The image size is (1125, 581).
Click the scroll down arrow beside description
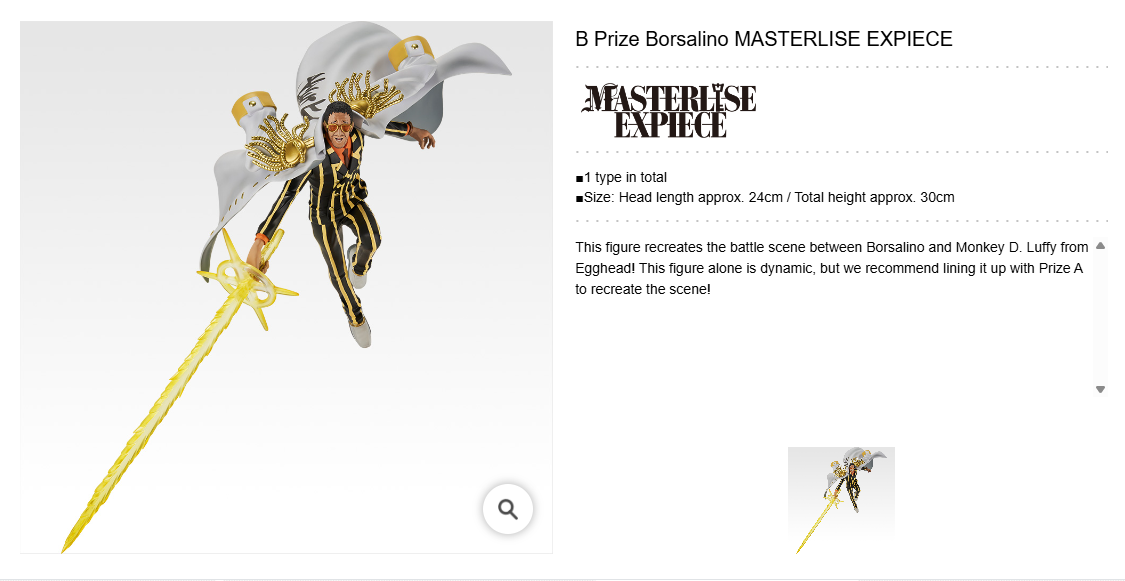coord(1101,389)
